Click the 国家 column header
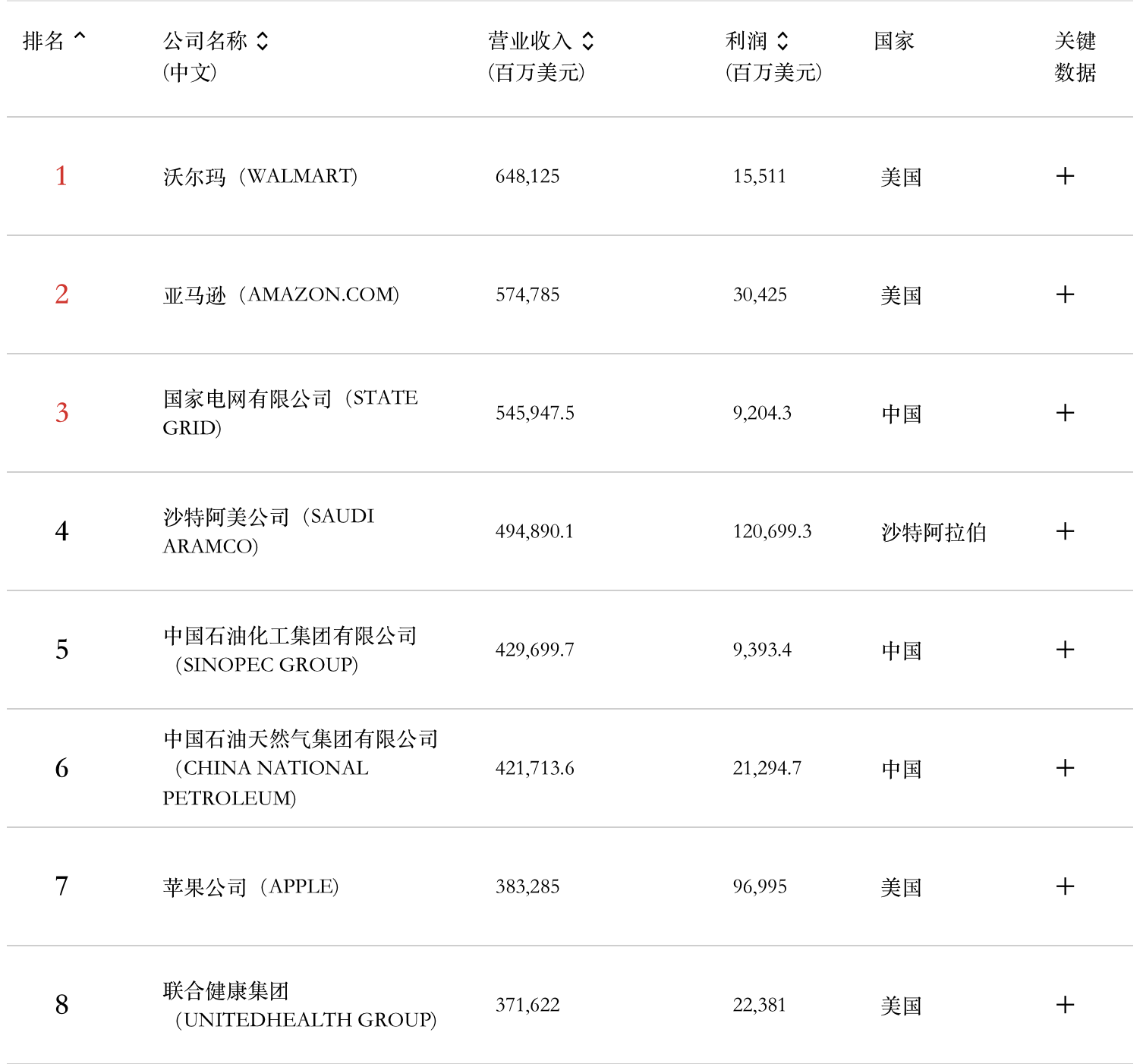The width and height of the screenshot is (1143, 1064). click(x=894, y=41)
